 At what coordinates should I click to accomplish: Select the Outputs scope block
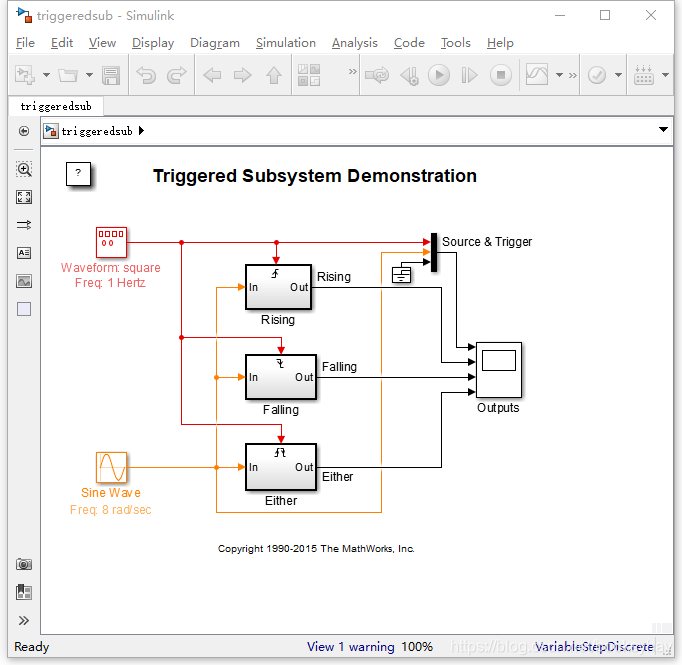pyautogui.click(x=499, y=370)
